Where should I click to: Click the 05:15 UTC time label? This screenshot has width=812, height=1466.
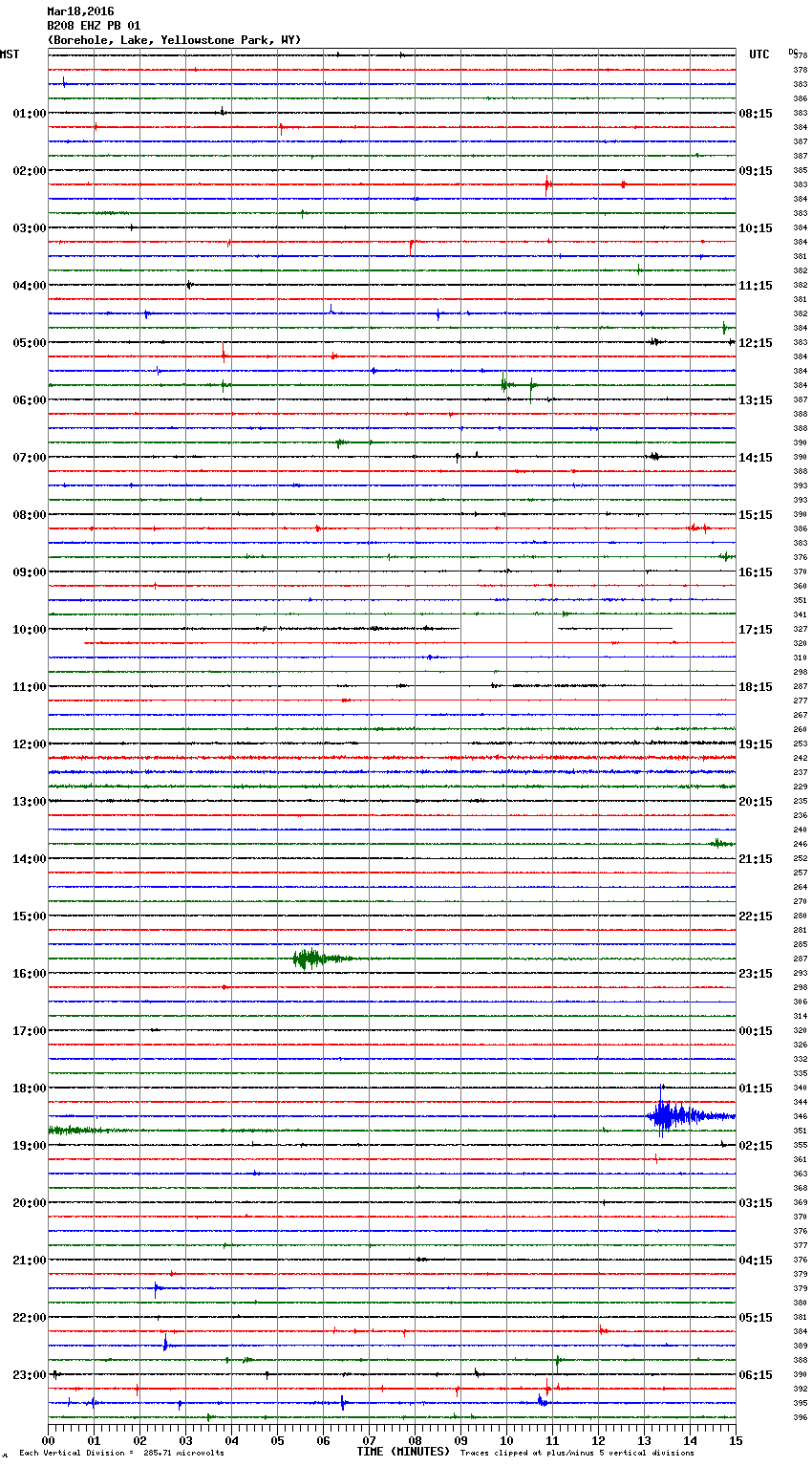[756, 1318]
